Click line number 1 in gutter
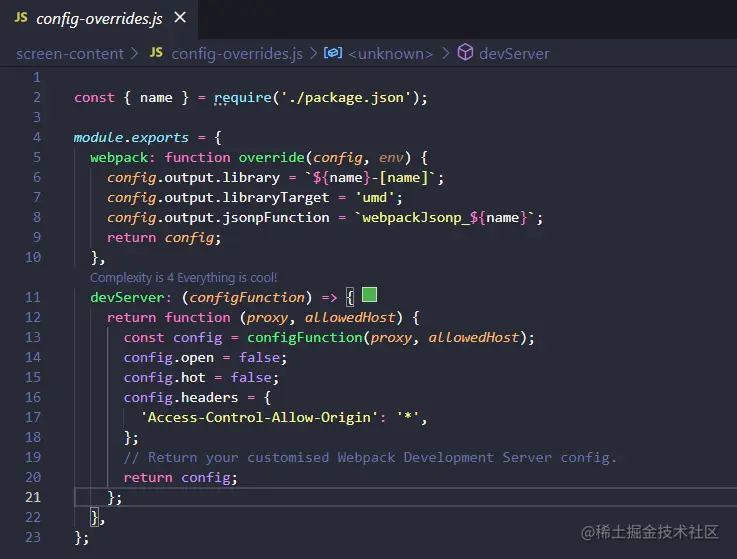This screenshot has width=737, height=559. 37,78
